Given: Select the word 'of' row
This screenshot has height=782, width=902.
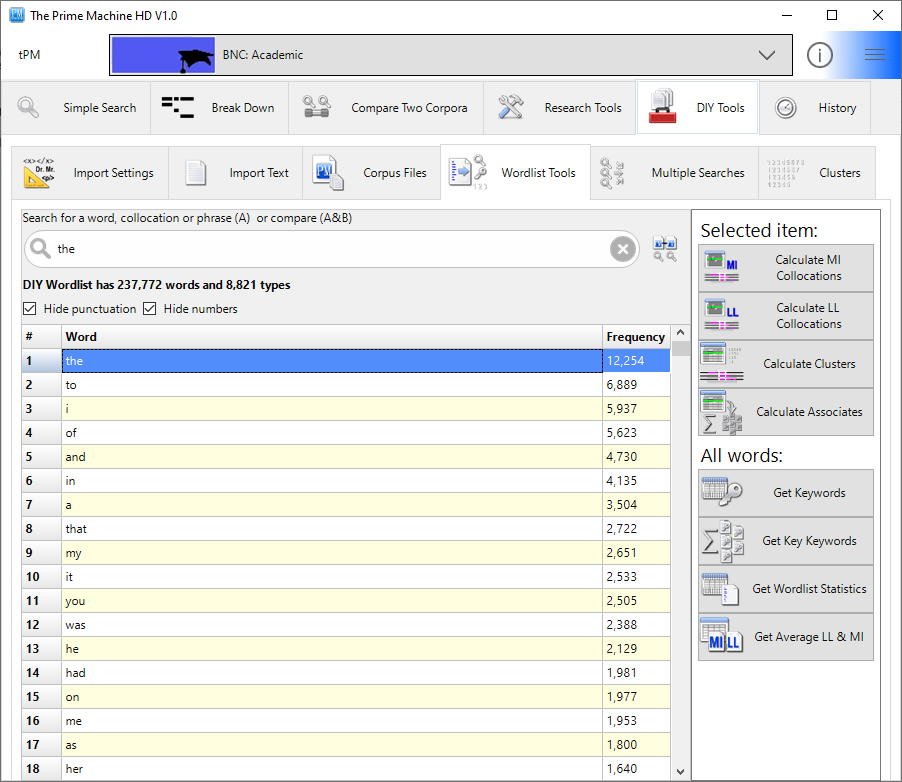Looking at the screenshot, I should click(x=346, y=433).
